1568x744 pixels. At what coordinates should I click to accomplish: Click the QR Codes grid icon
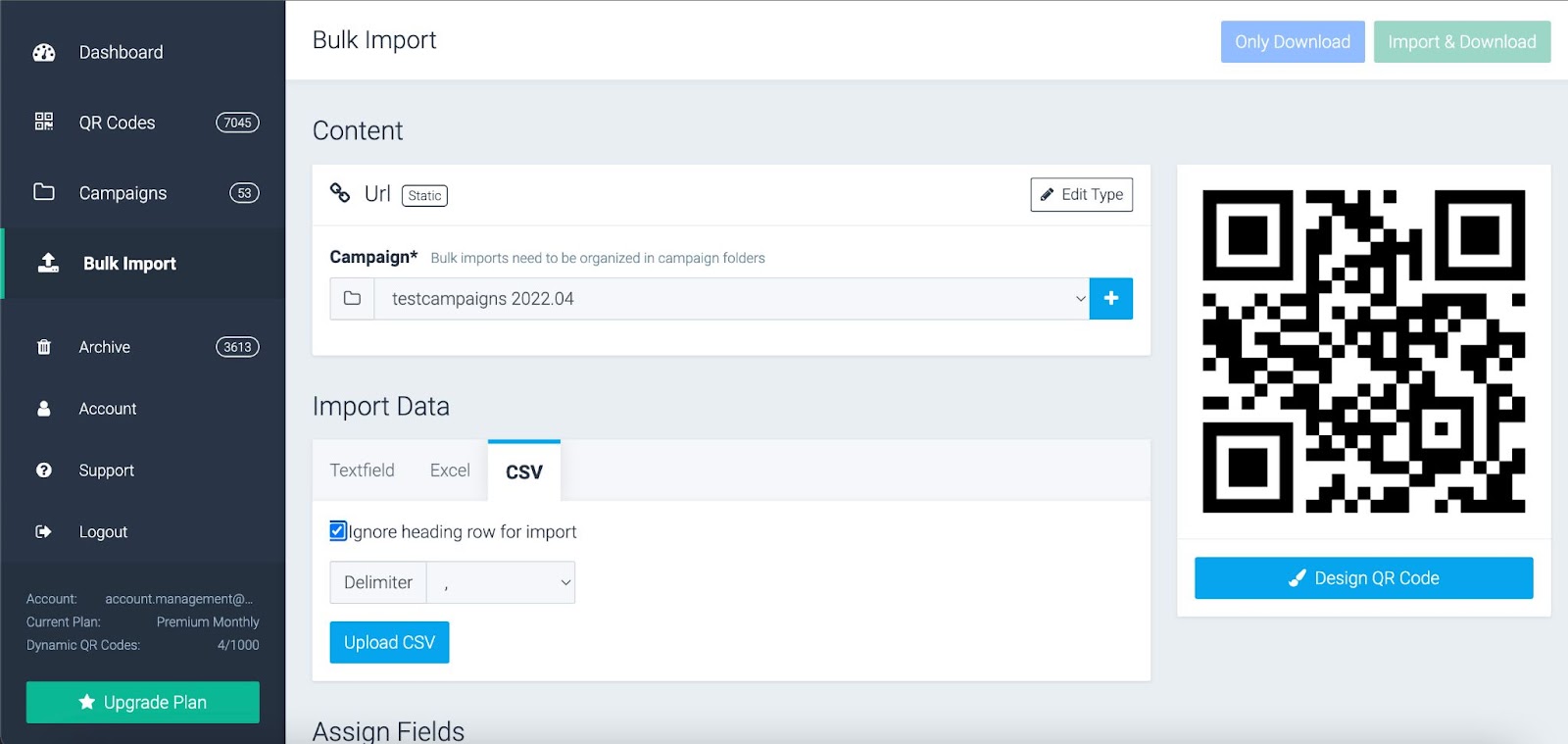[44, 122]
